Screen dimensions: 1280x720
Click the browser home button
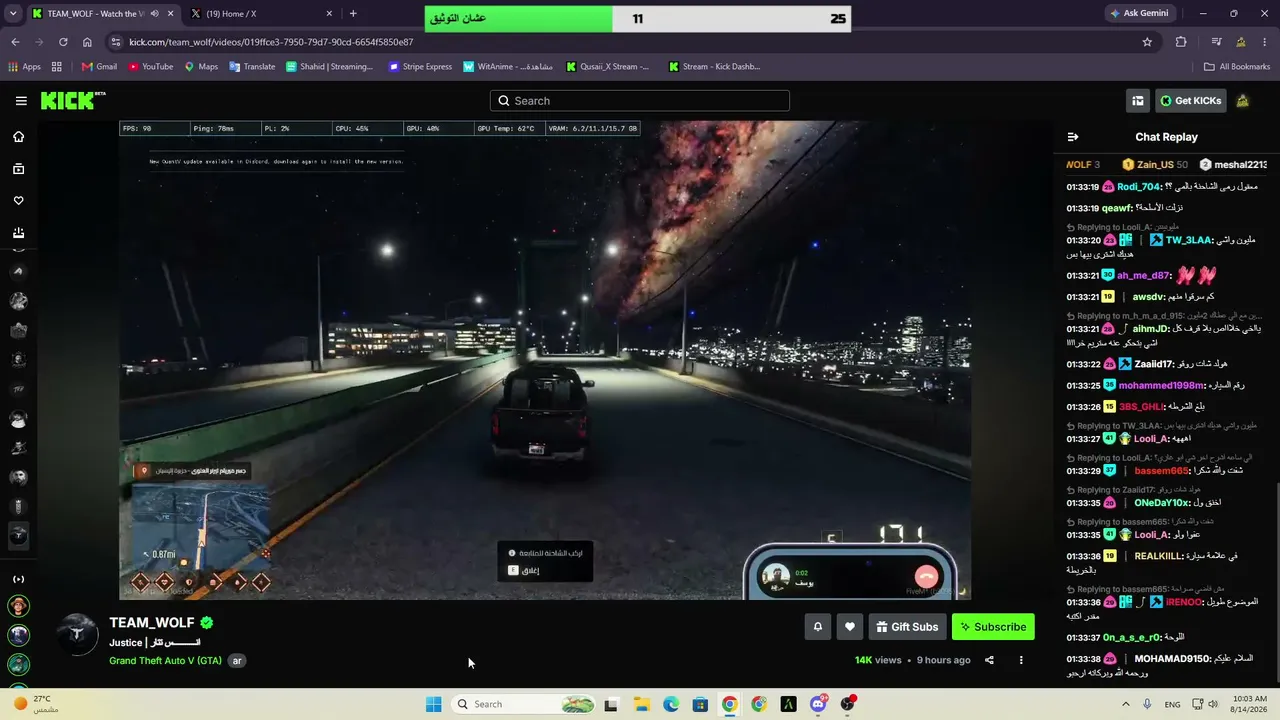coord(87,42)
